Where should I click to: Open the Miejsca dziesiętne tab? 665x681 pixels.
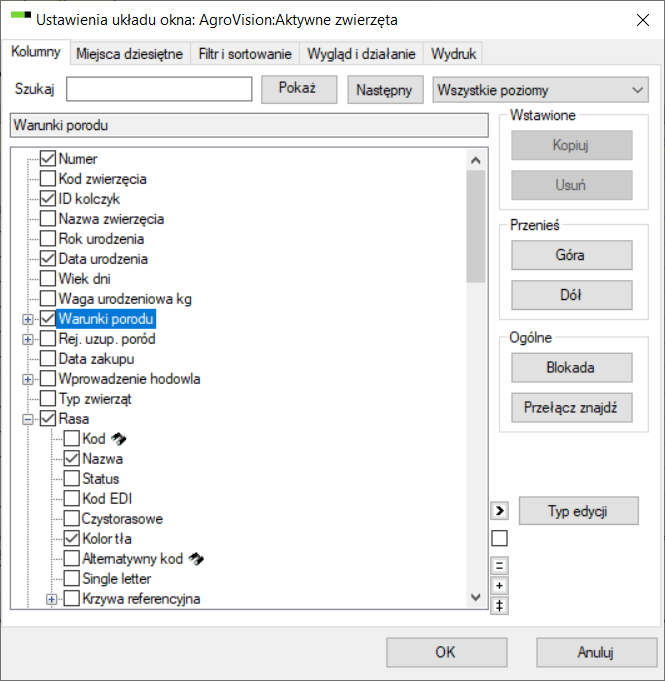(x=129, y=54)
